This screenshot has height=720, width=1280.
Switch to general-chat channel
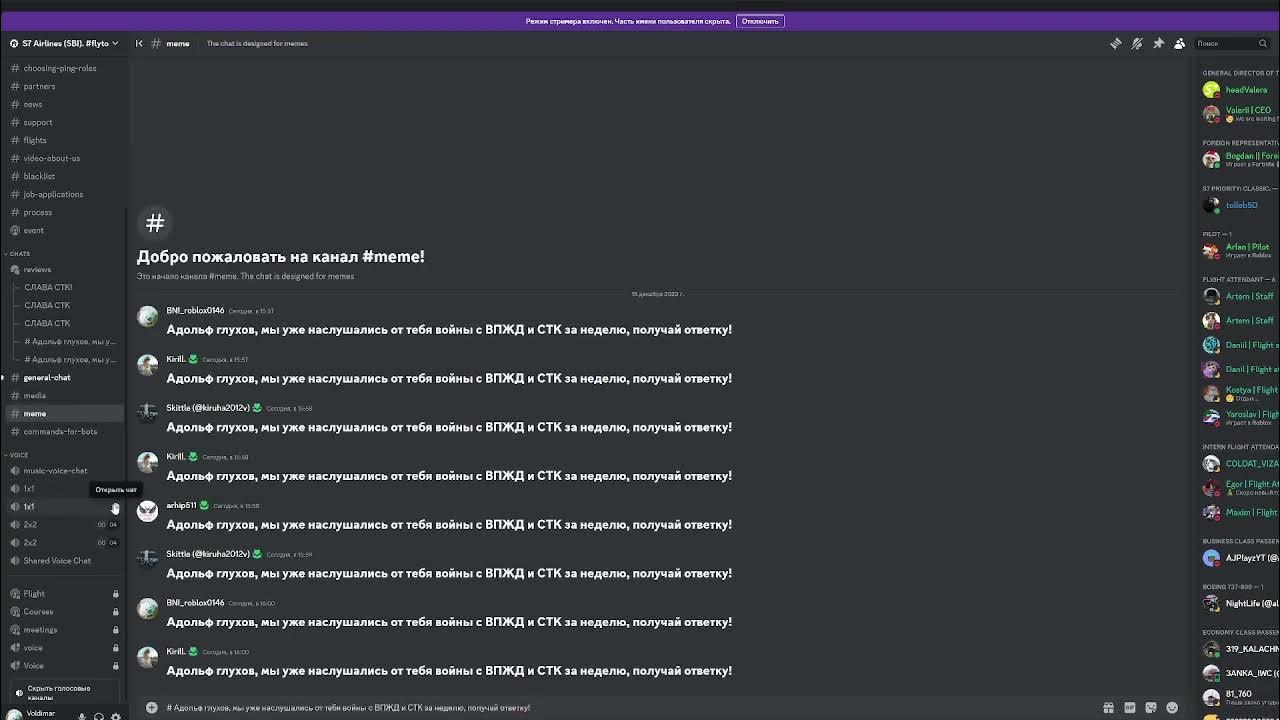point(47,378)
